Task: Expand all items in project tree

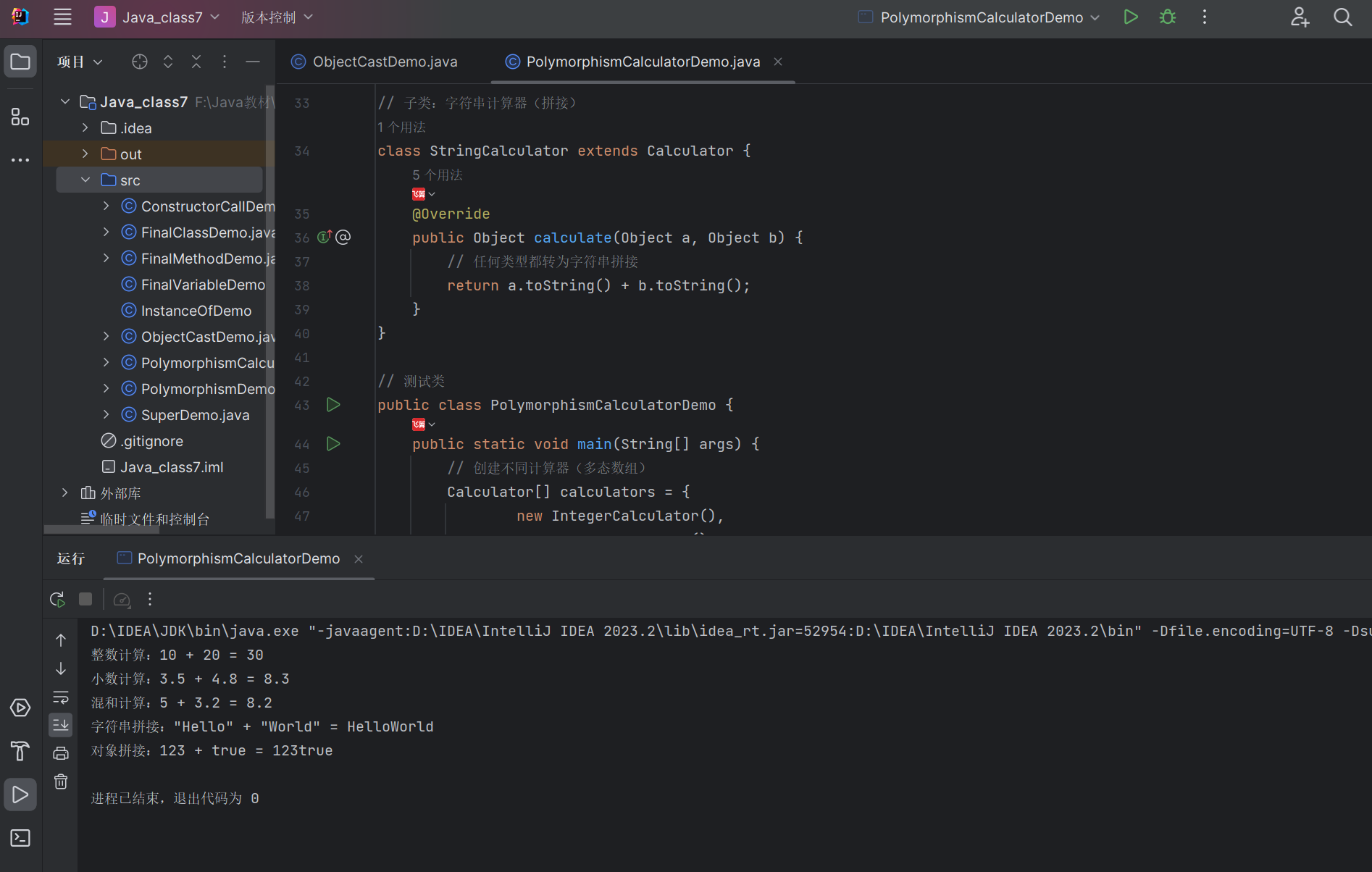Action: pyautogui.click(x=168, y=62)
